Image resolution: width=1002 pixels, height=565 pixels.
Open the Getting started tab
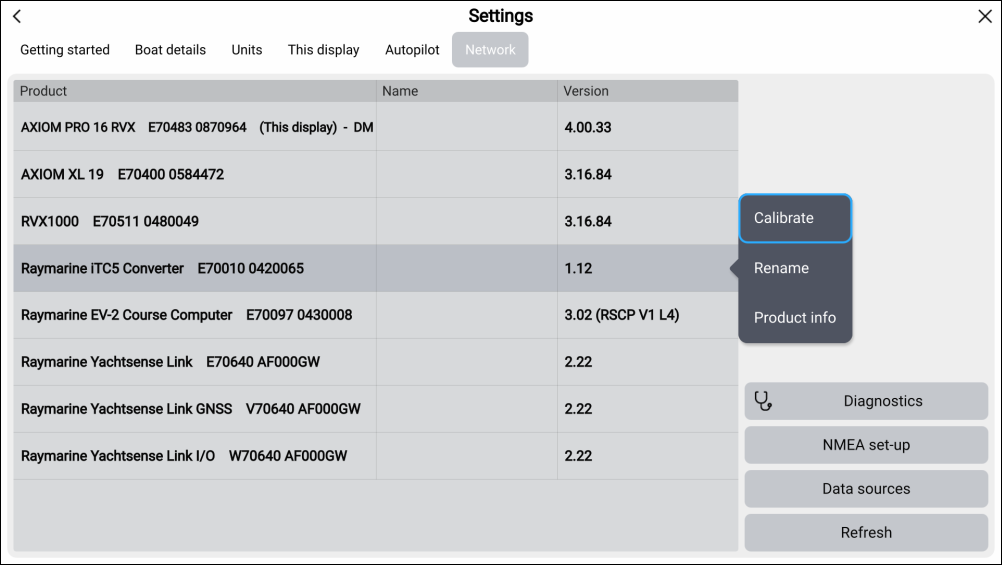(65, 50)
